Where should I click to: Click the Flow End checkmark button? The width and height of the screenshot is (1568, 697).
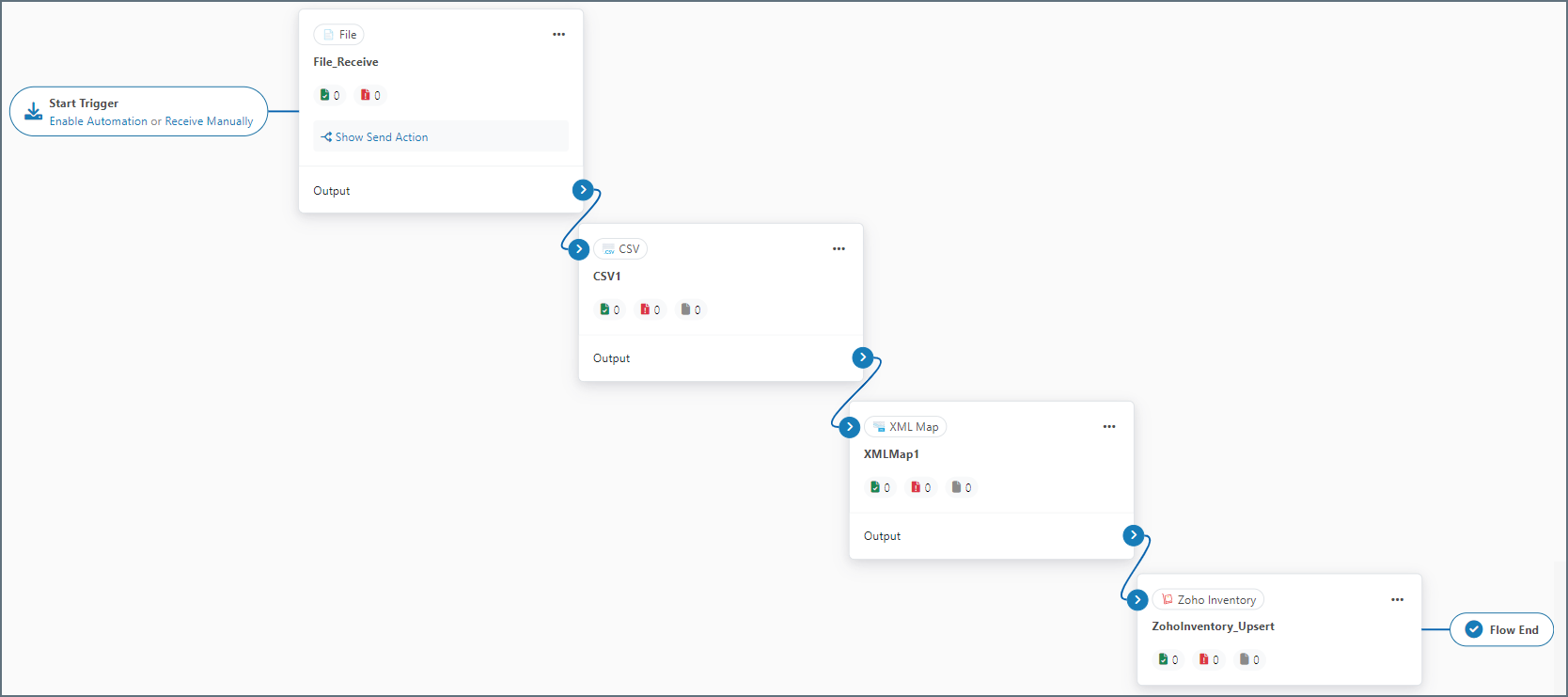1474,630
